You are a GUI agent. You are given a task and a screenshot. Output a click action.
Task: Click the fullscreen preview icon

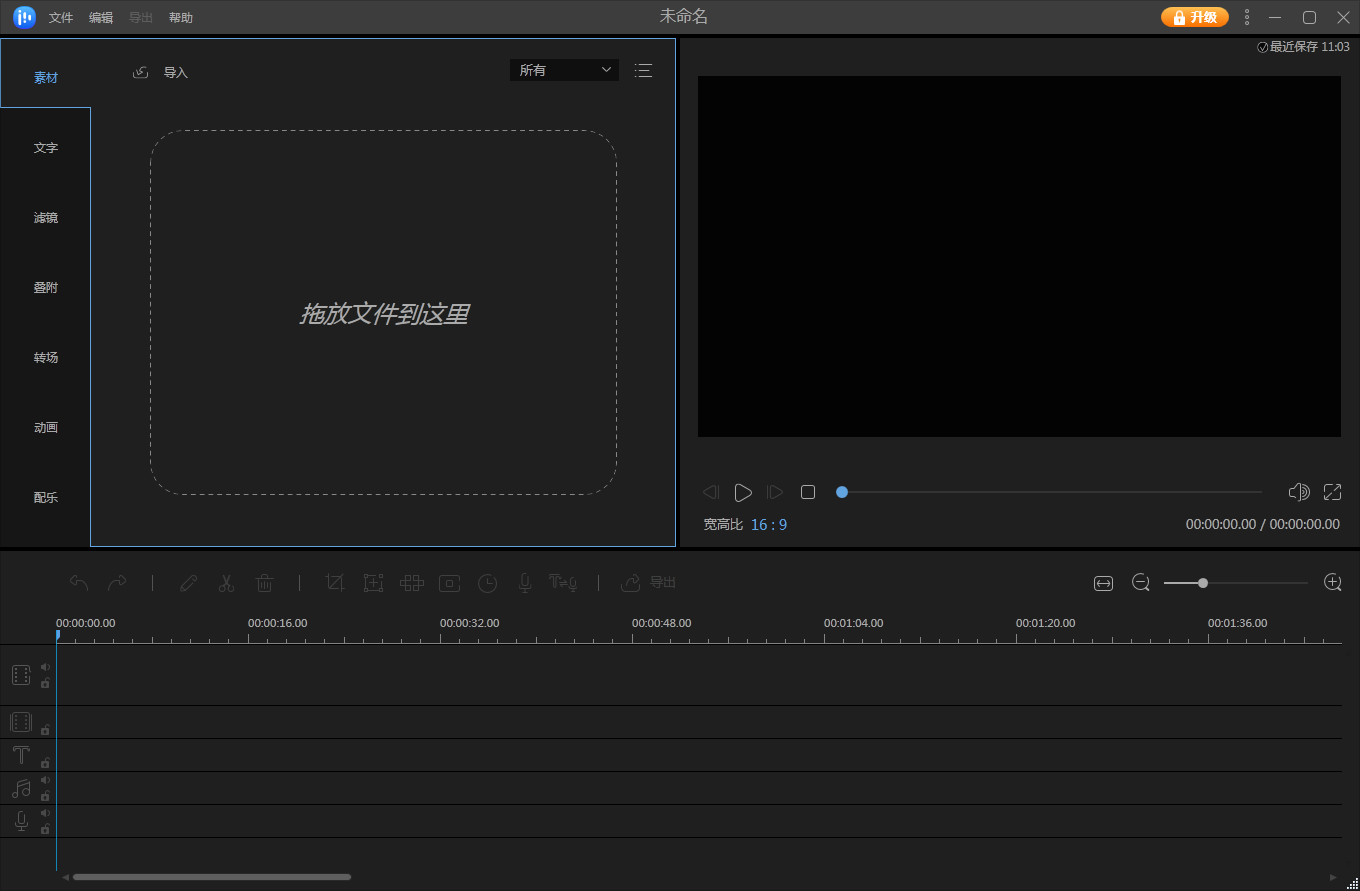point(1332,492)
